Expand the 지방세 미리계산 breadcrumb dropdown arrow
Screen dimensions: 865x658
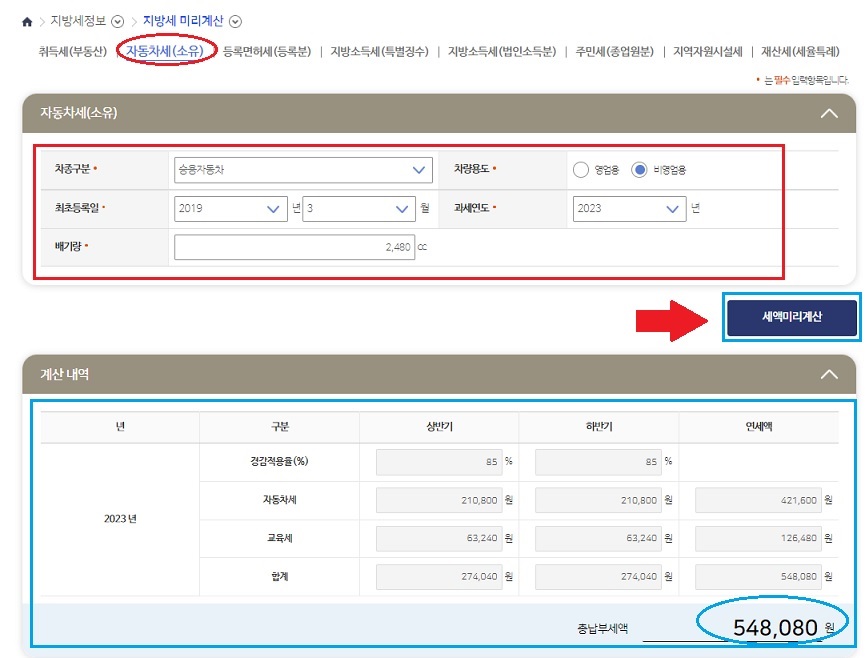(x=236, y=22)
